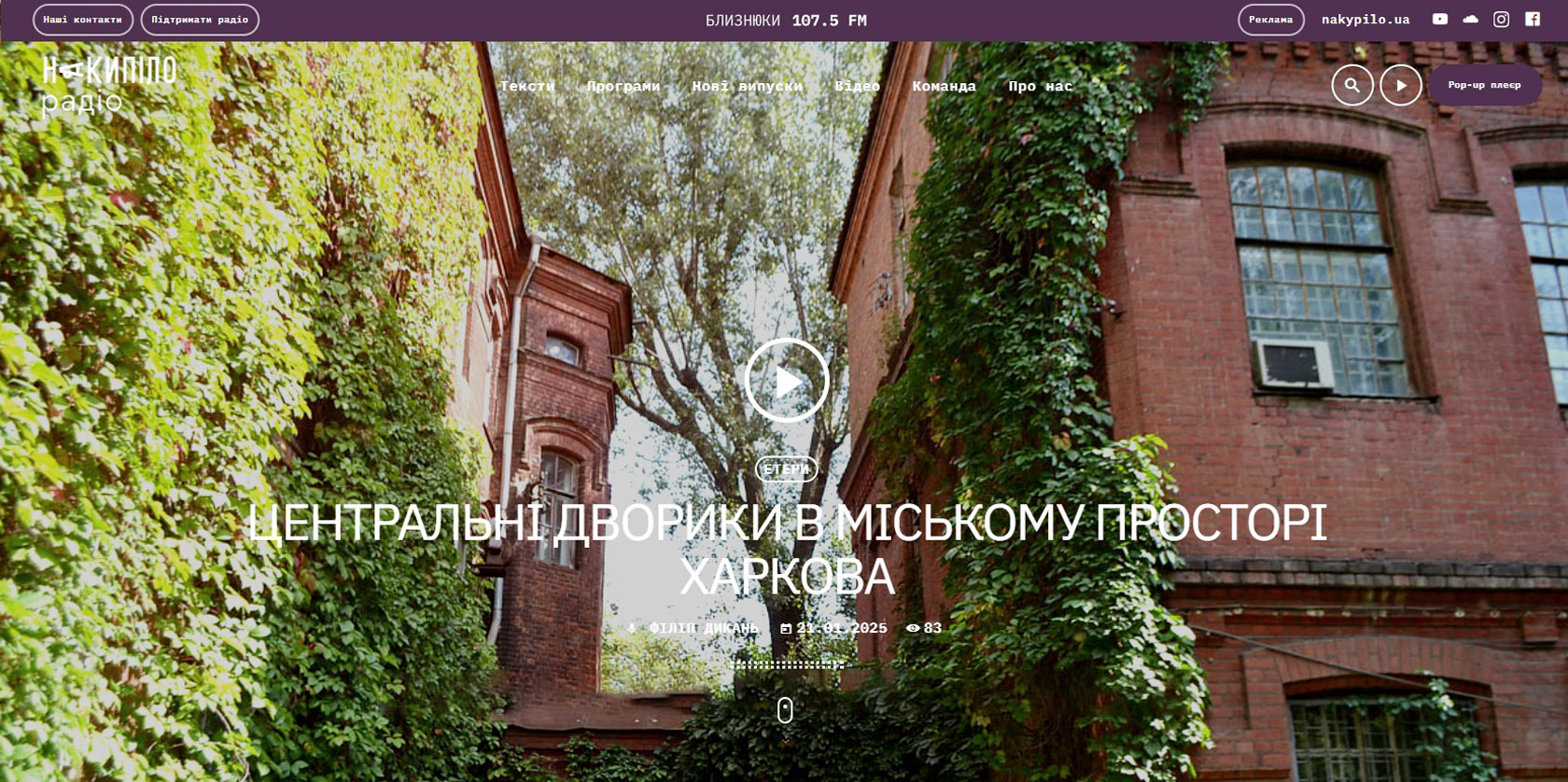
Task: Click the search magnifier icon
Action: (1352, 85)
